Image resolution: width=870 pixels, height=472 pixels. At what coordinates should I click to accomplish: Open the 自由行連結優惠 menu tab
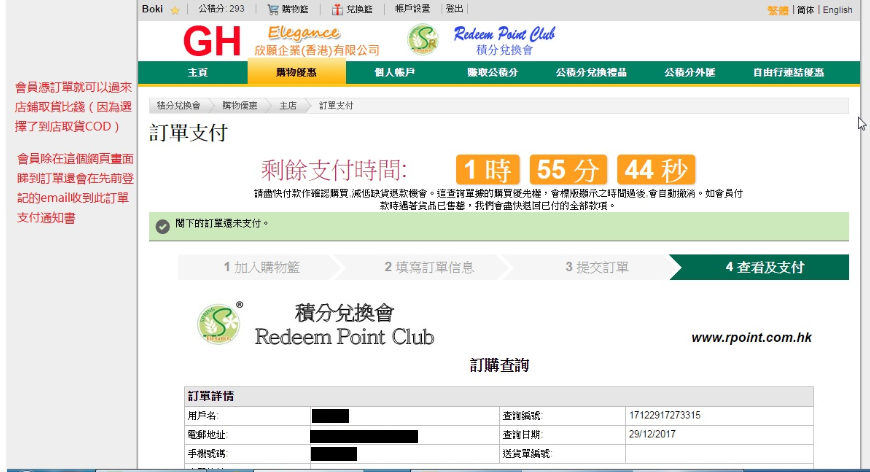tap(788, 73)
